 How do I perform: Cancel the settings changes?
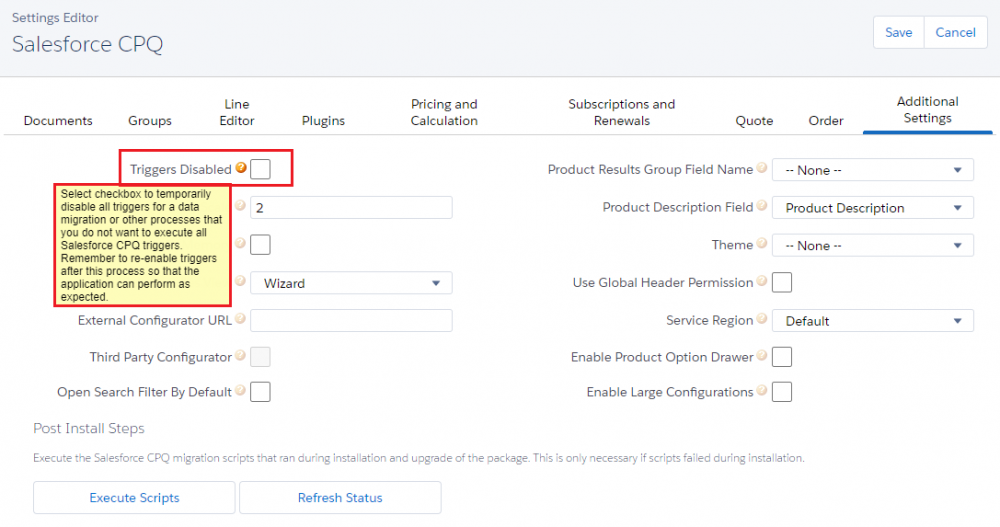coord(955,33)
